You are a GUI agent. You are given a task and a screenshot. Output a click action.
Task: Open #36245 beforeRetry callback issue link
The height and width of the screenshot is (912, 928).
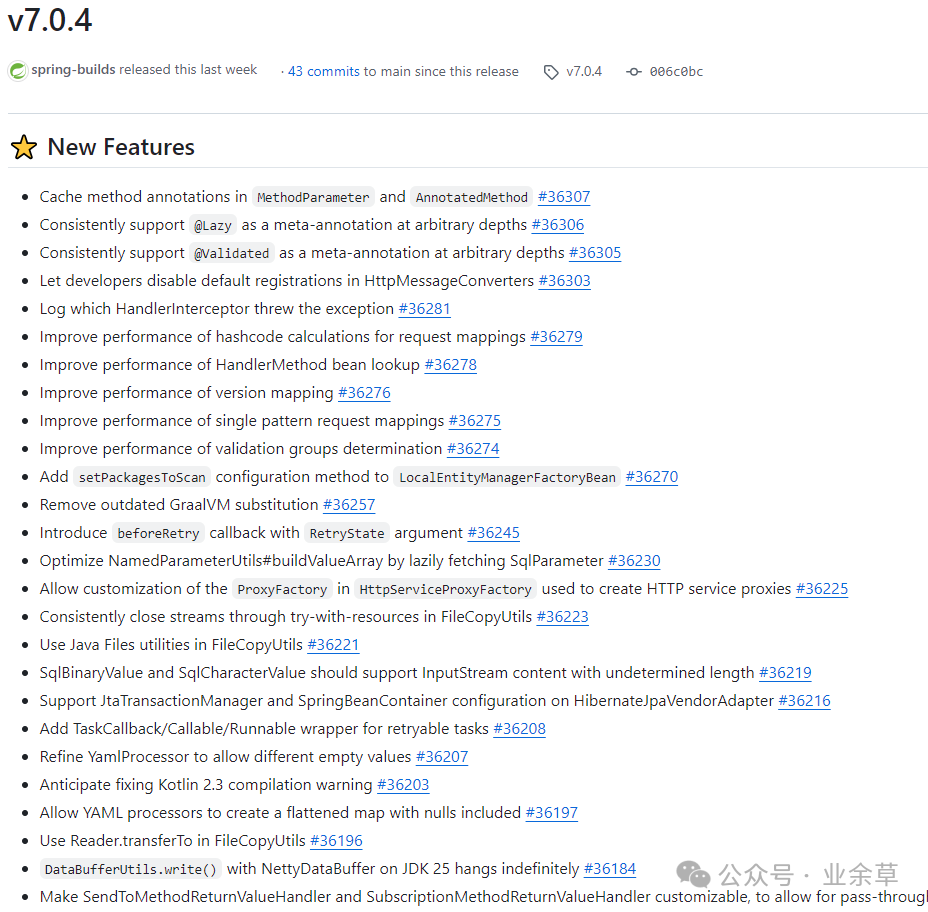click(493, 532)
